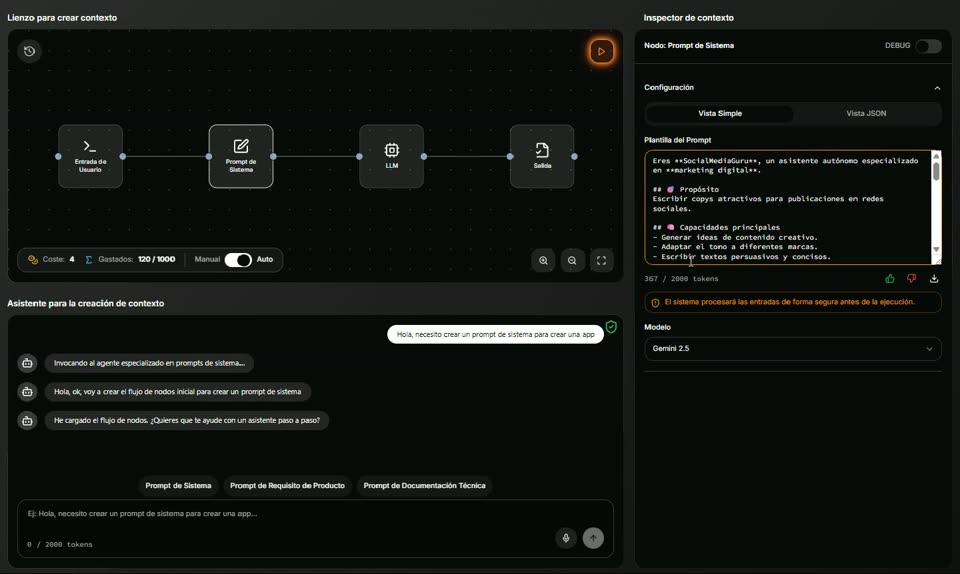Click the 'Asistente para la creación de contexto' title
Viewport: 960px width, 574px height.
[86, 304]
